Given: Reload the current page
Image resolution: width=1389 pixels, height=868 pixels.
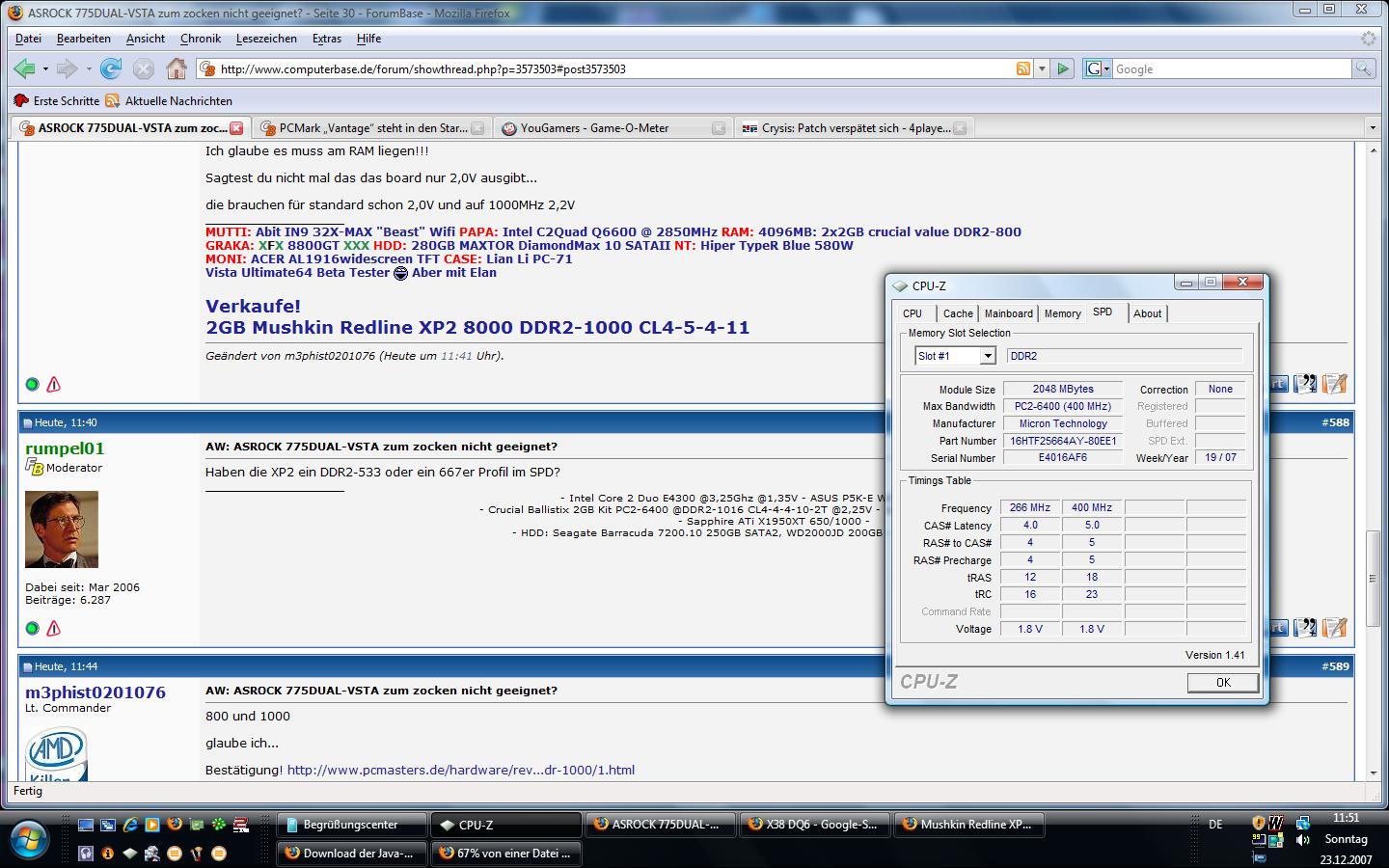Looking at the screenshot, I should [111, 68].
